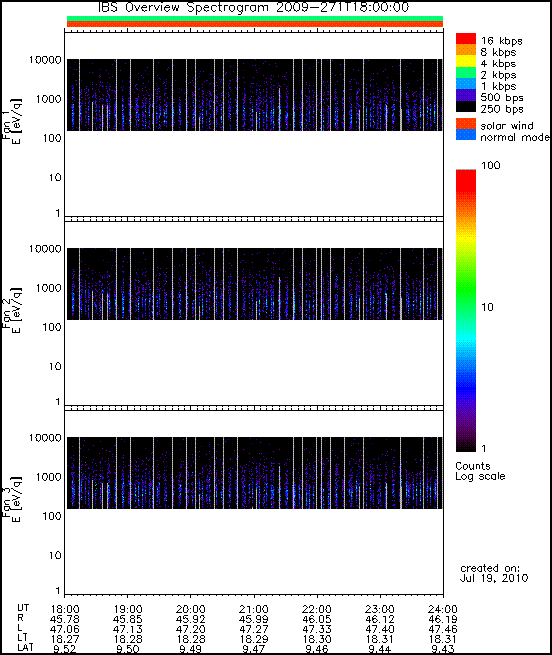Screen dimensions: 552x655
Task: Click the '23:00' UT tick label
Action: (380, 609)
